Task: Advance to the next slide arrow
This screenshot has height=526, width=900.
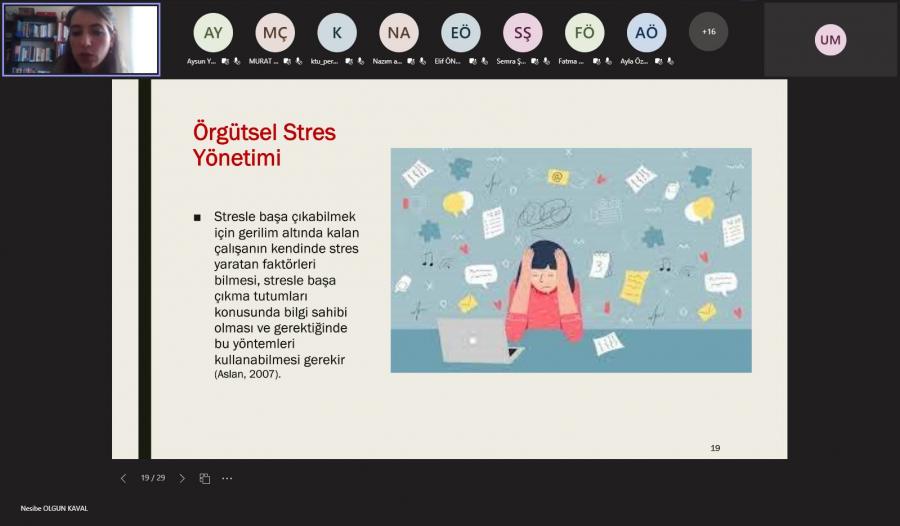Action: pos(182,478)
